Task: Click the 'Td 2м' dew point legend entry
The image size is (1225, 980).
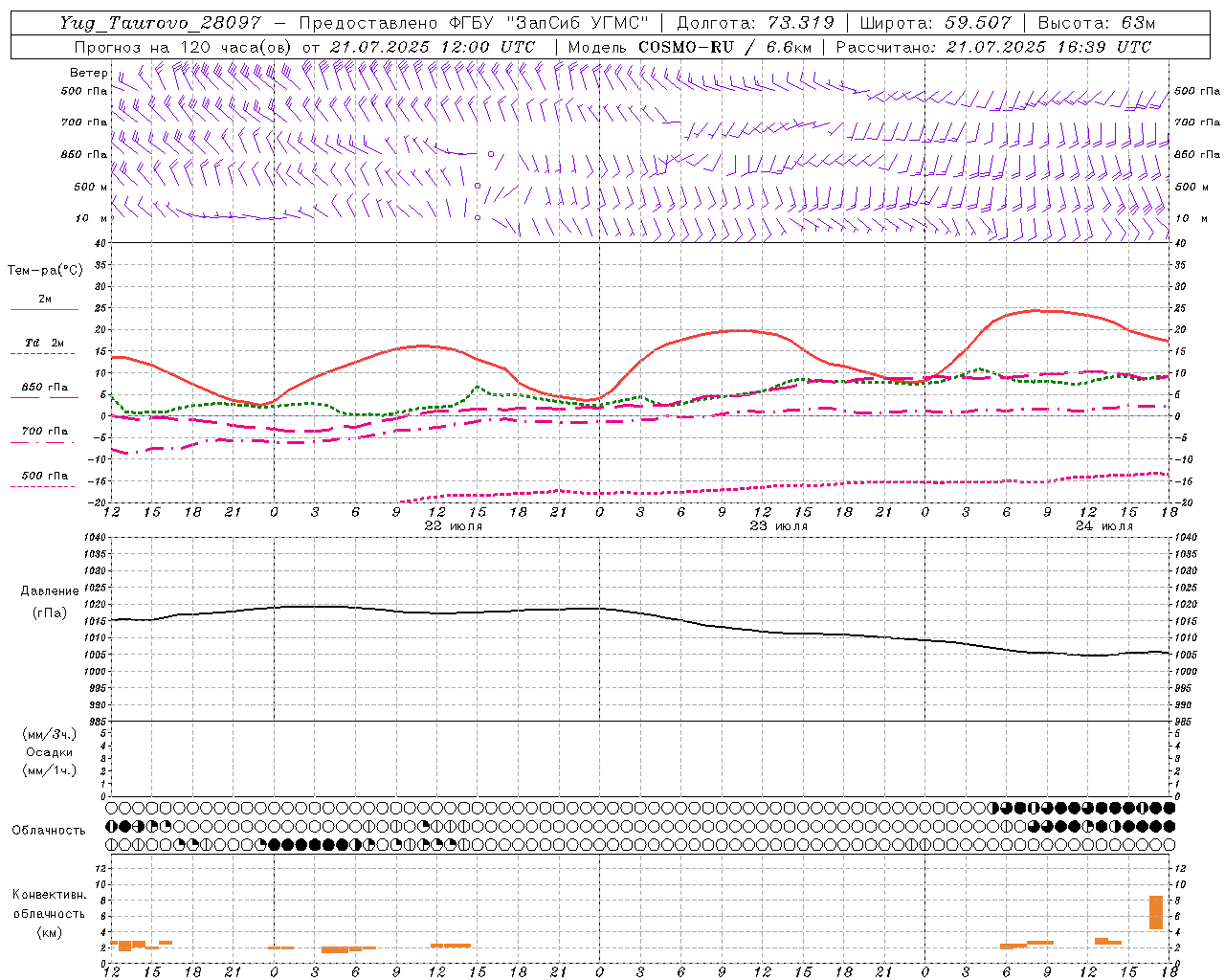Action: pyautogui.click(x=45, y=343)
